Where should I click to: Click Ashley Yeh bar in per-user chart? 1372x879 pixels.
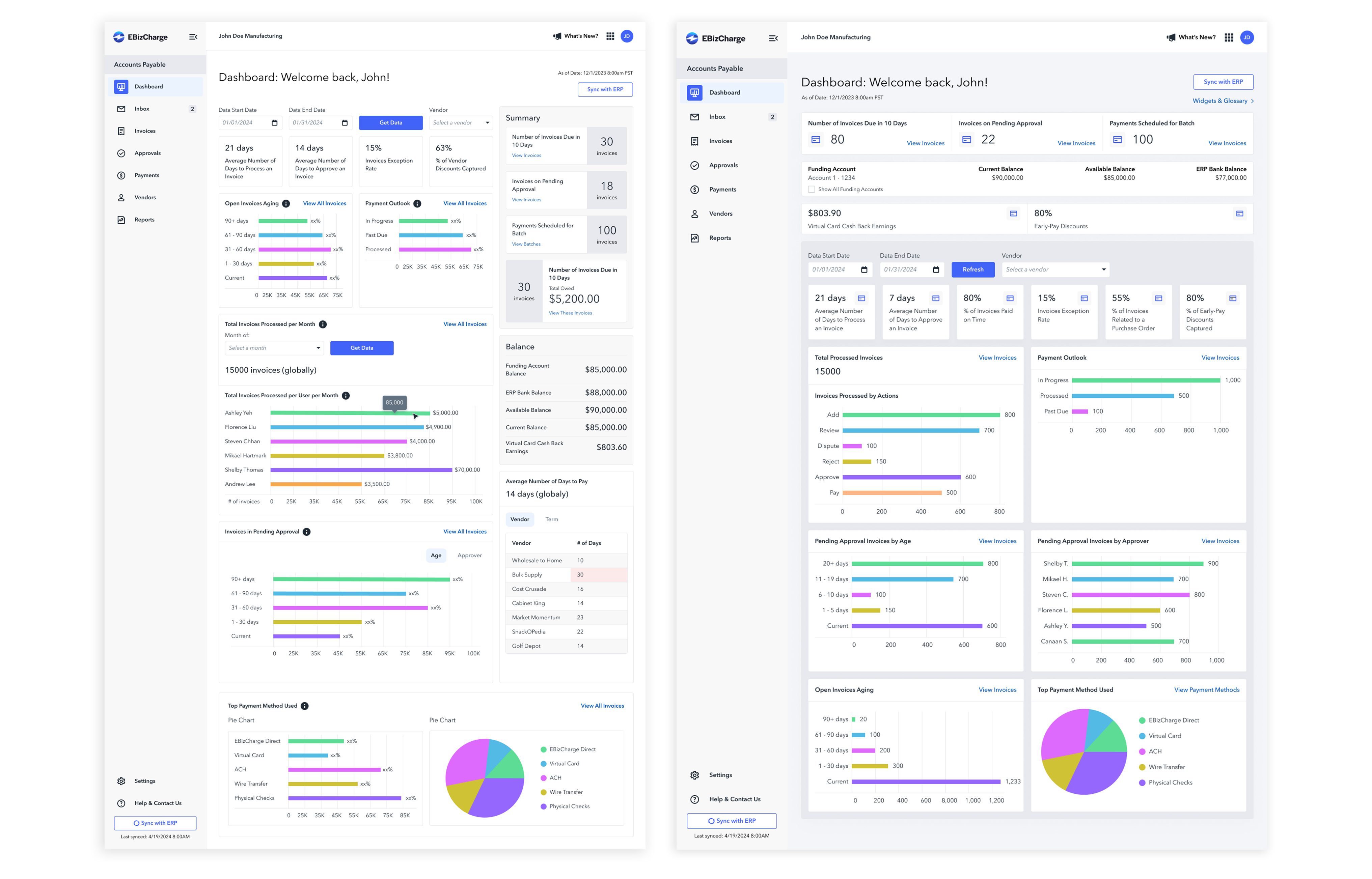coord(350,413)
